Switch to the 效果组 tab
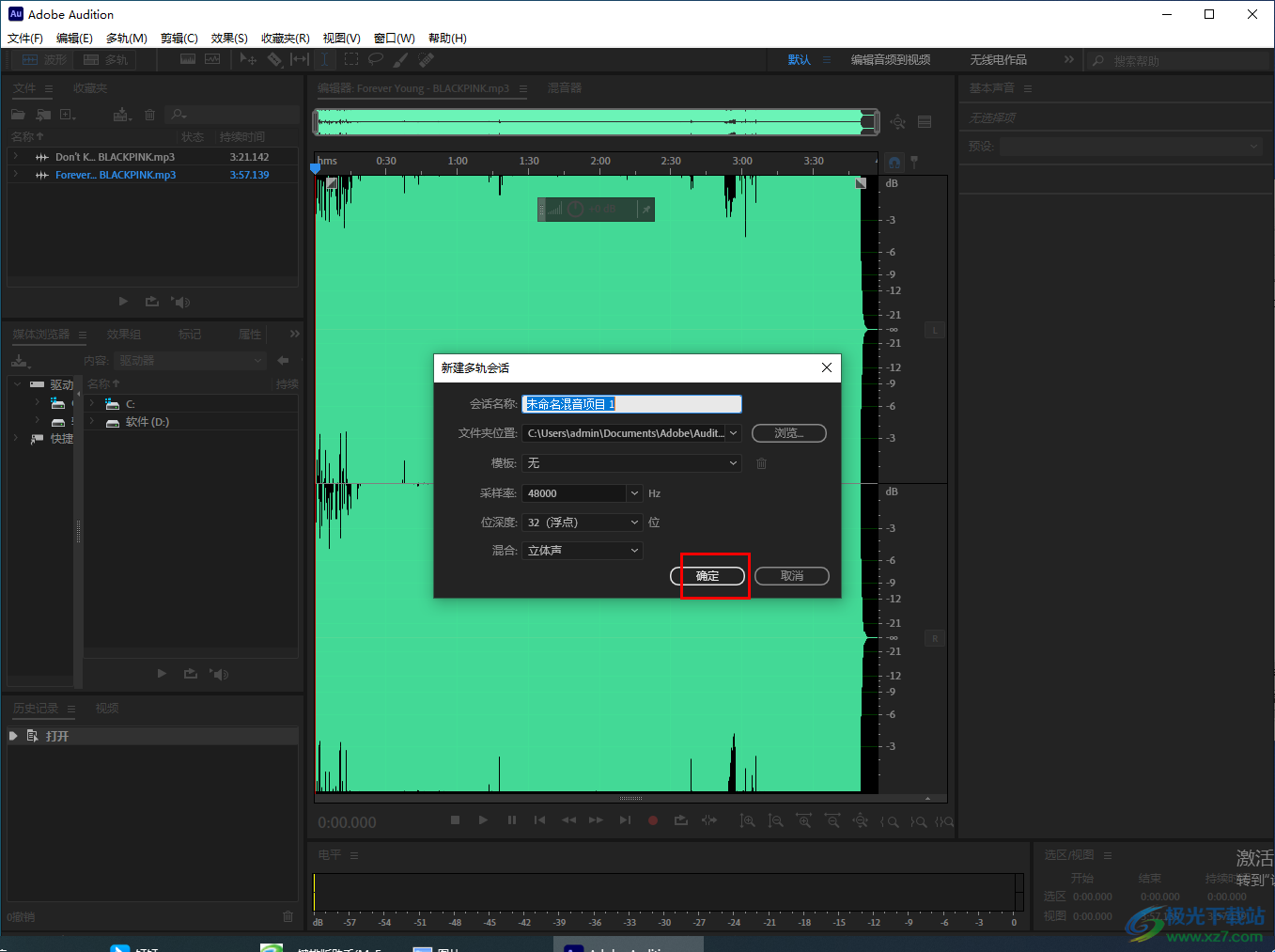Screen dimensions: 1275x952 [123, 335]
